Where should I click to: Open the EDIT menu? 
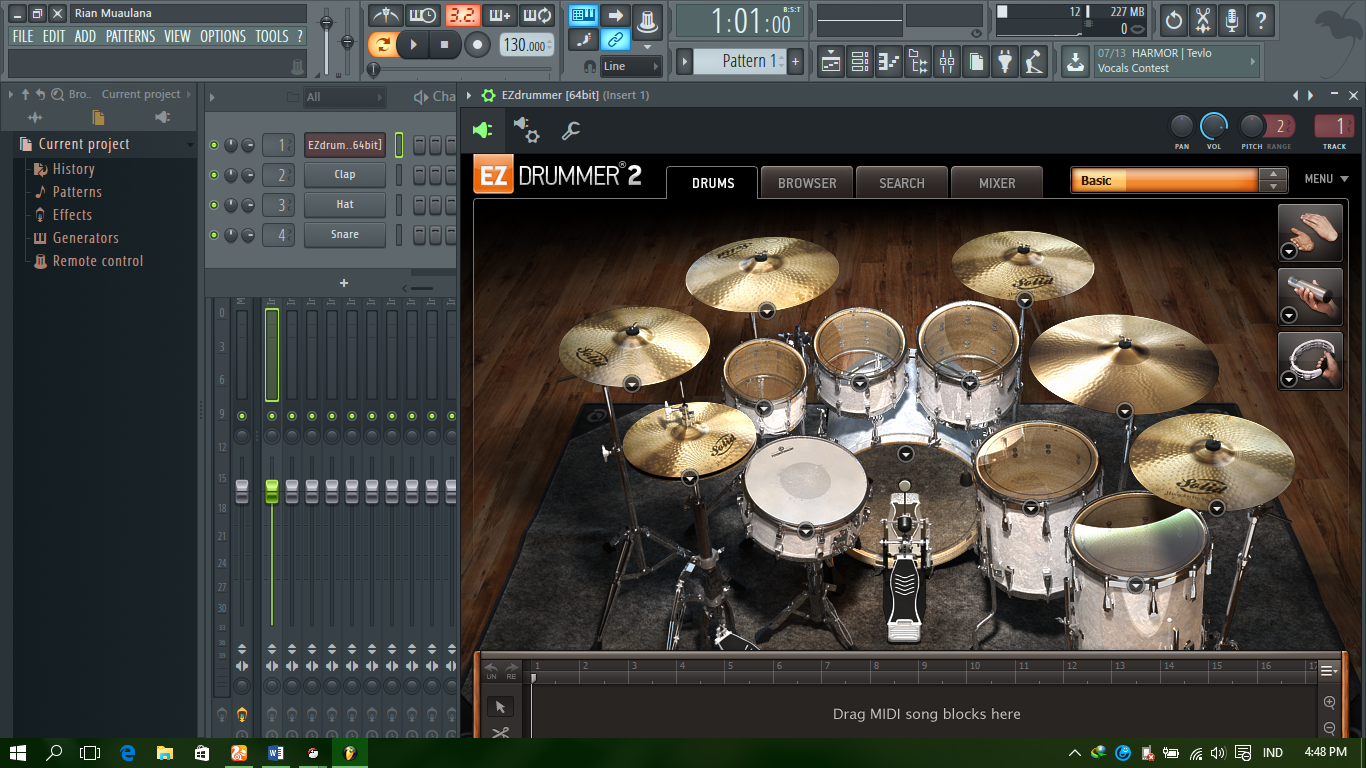(x=54, y=36)
